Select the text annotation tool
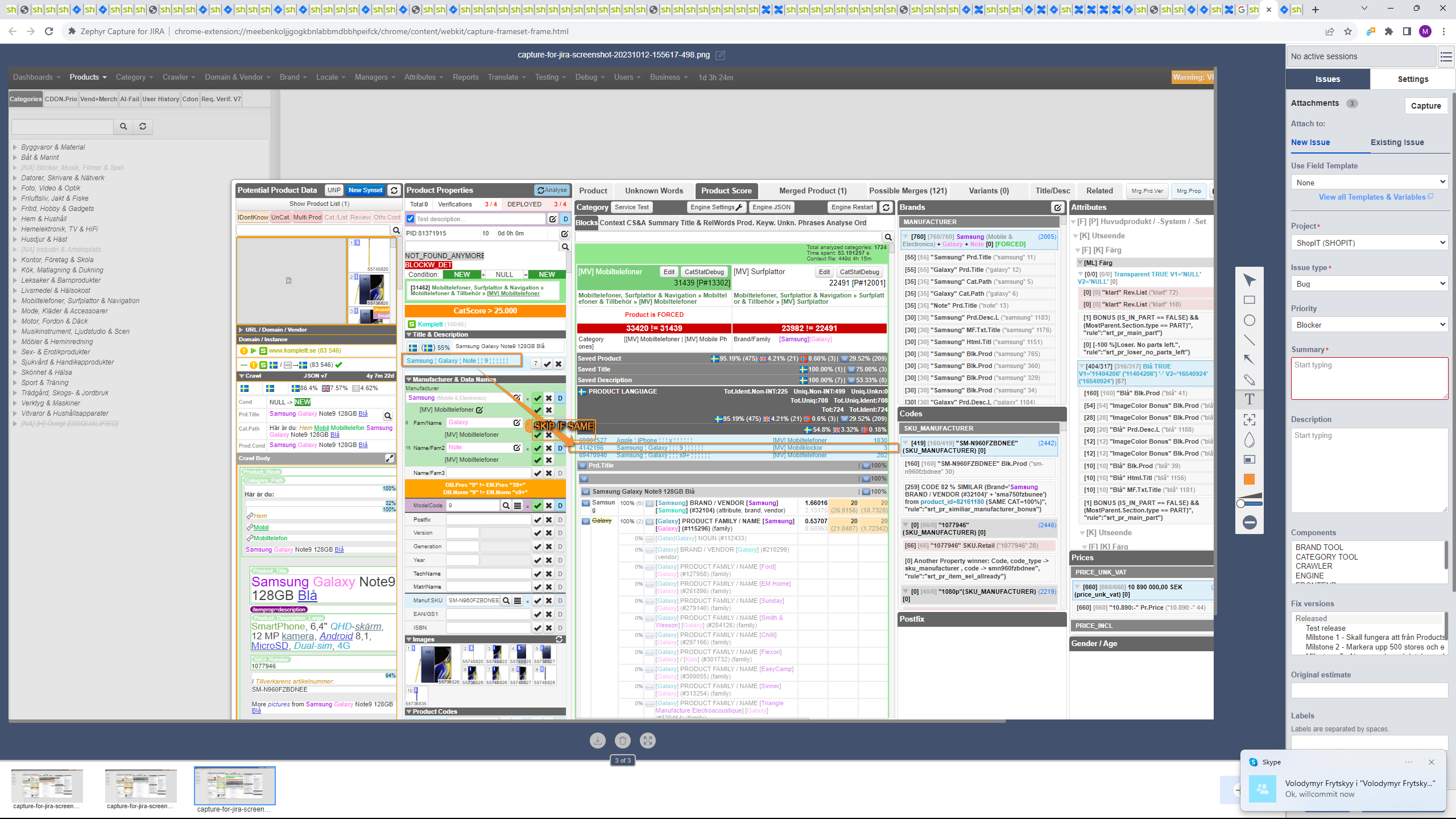 tap(1249, 399)
